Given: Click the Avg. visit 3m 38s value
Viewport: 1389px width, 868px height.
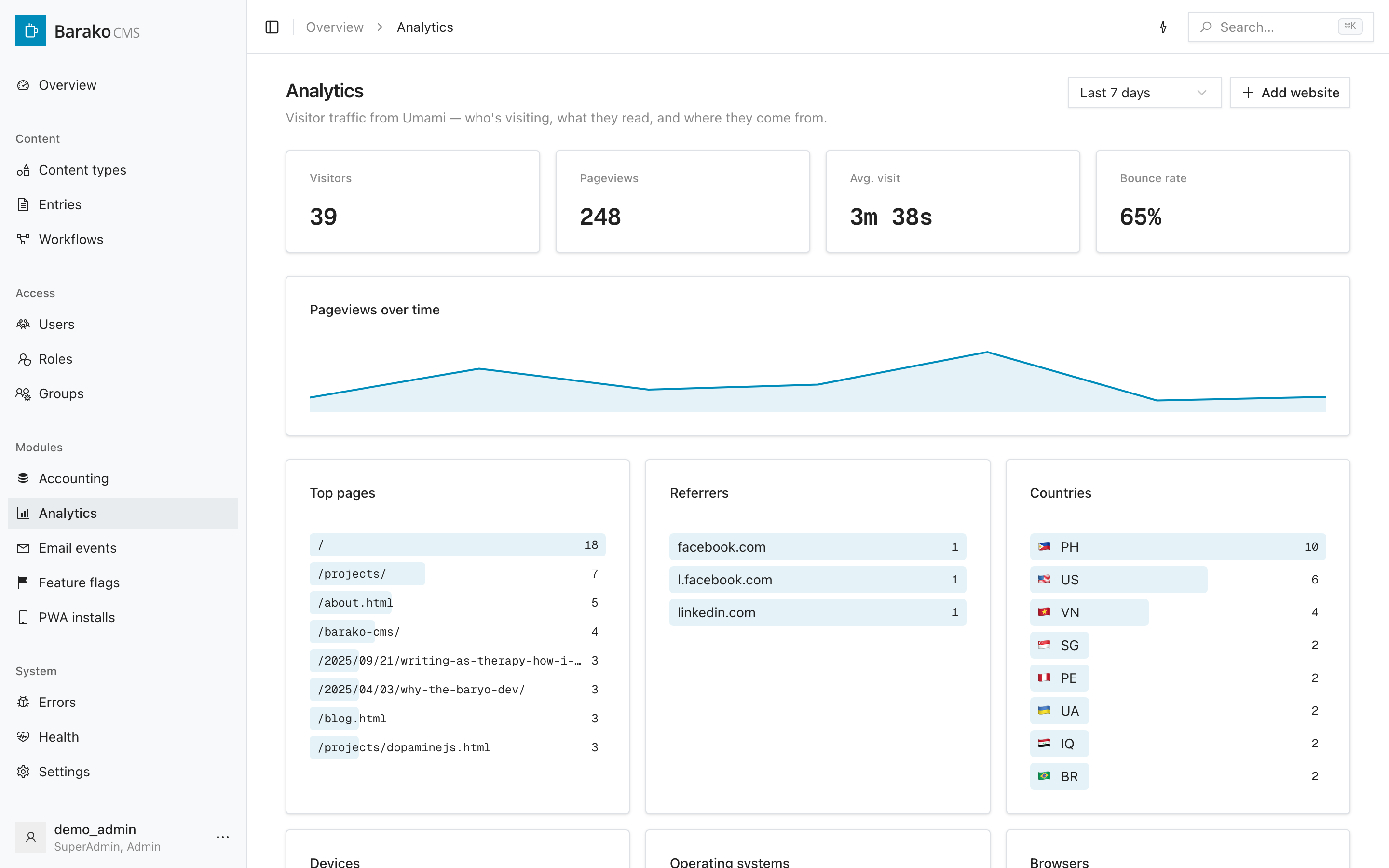Looking at the screenshot, I should (x=891, y=217).
